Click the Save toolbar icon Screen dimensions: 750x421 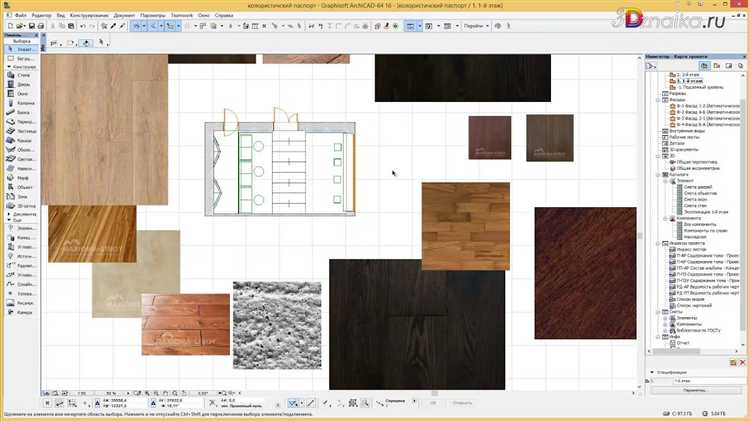click(32, 26)
